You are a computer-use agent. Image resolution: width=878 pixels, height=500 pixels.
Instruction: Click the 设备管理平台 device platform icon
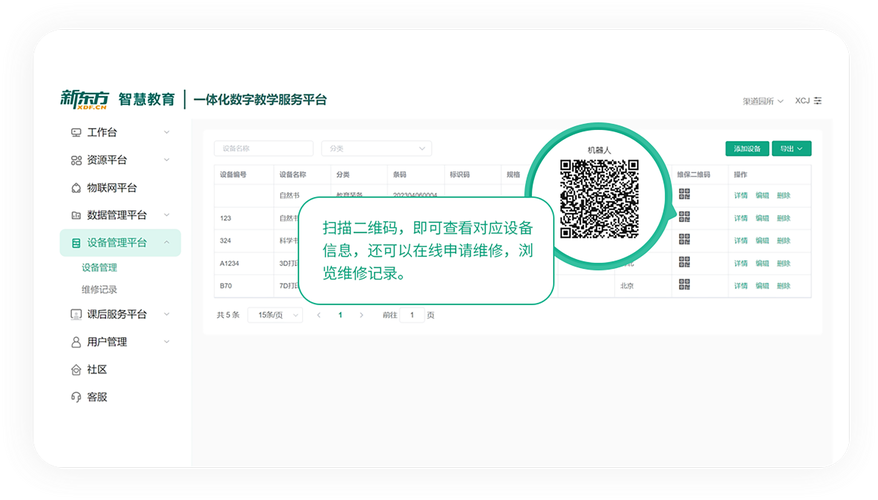click(76, 243)
